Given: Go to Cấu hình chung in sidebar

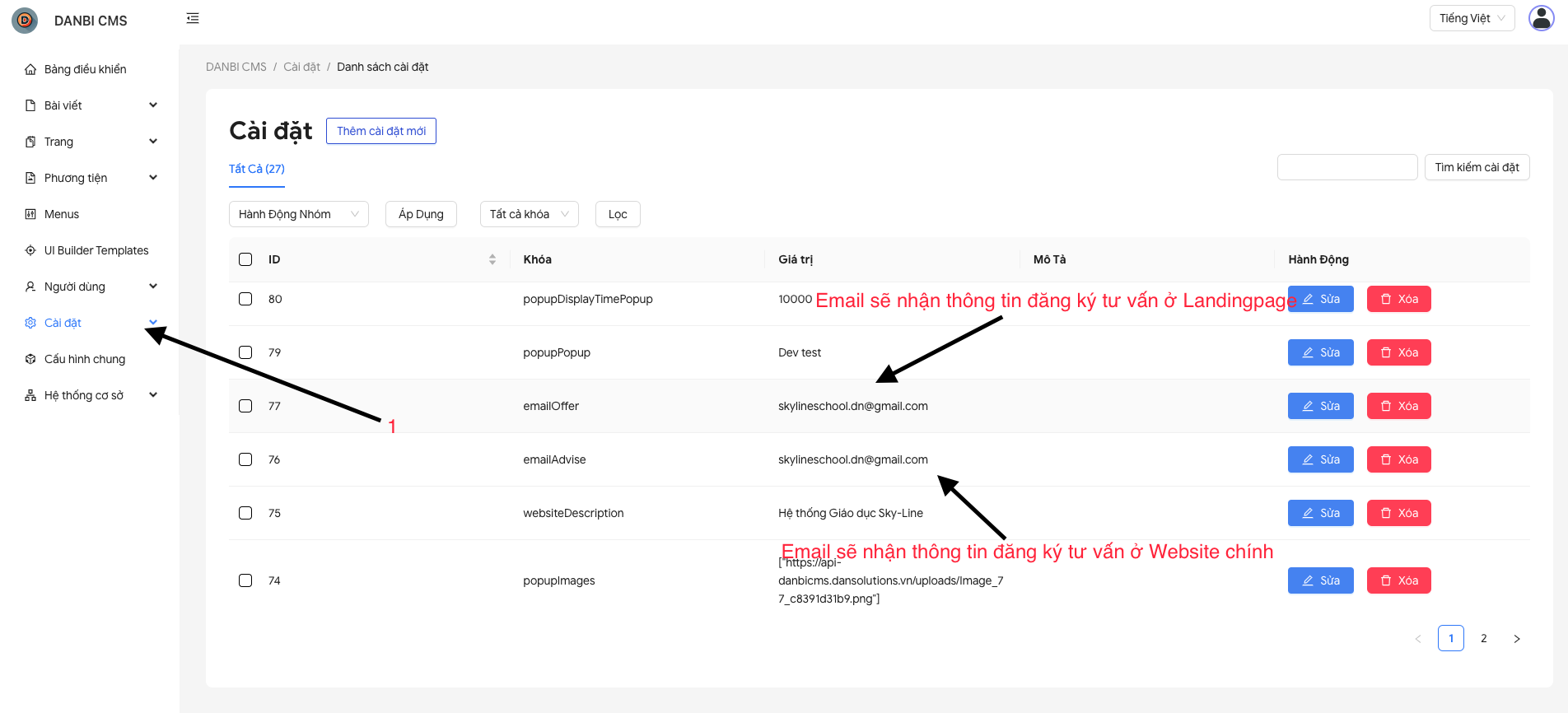Looking at the screenshot, I should 84,359.
